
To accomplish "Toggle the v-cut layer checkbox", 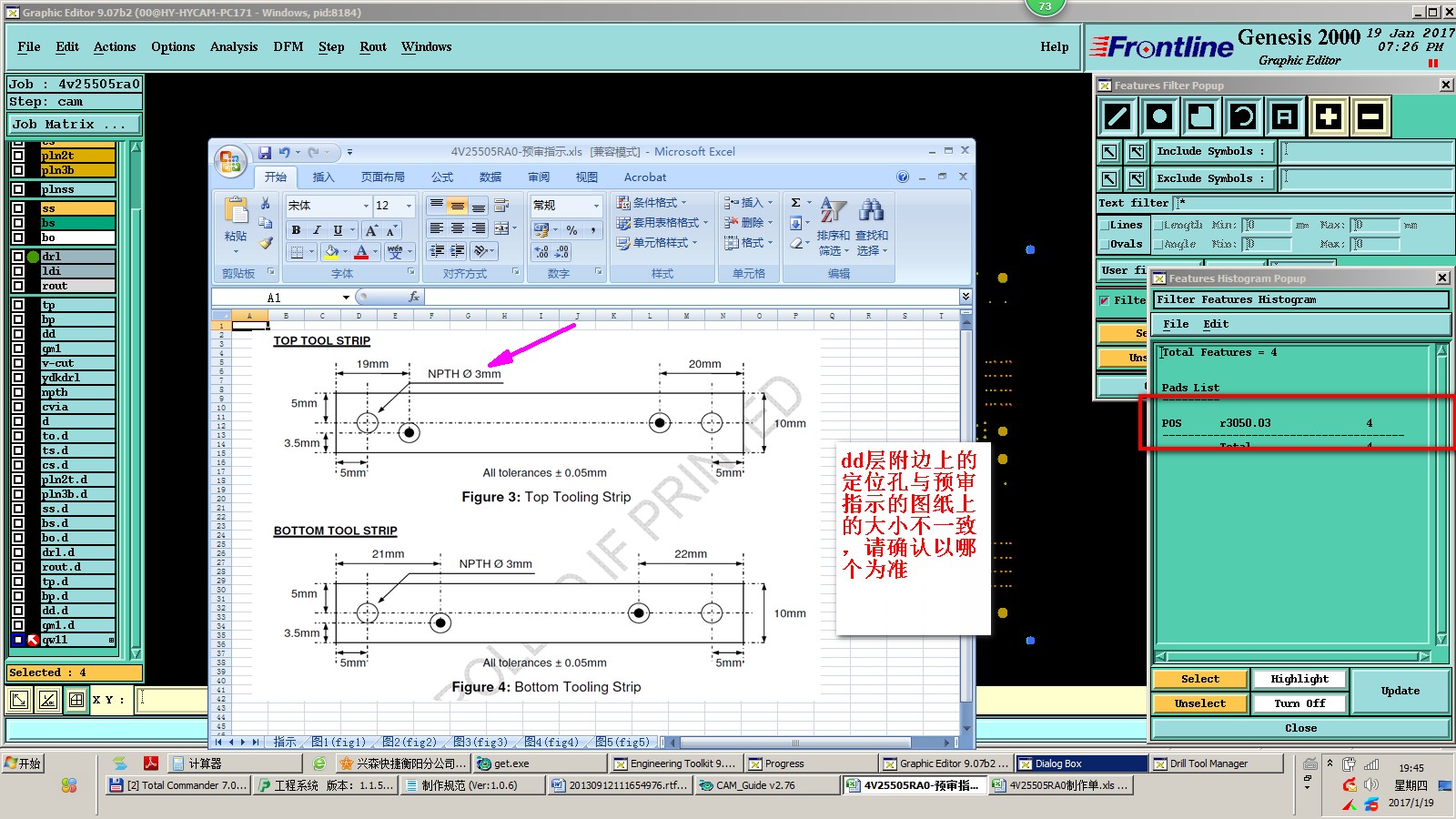I will [x=18, y=363].
